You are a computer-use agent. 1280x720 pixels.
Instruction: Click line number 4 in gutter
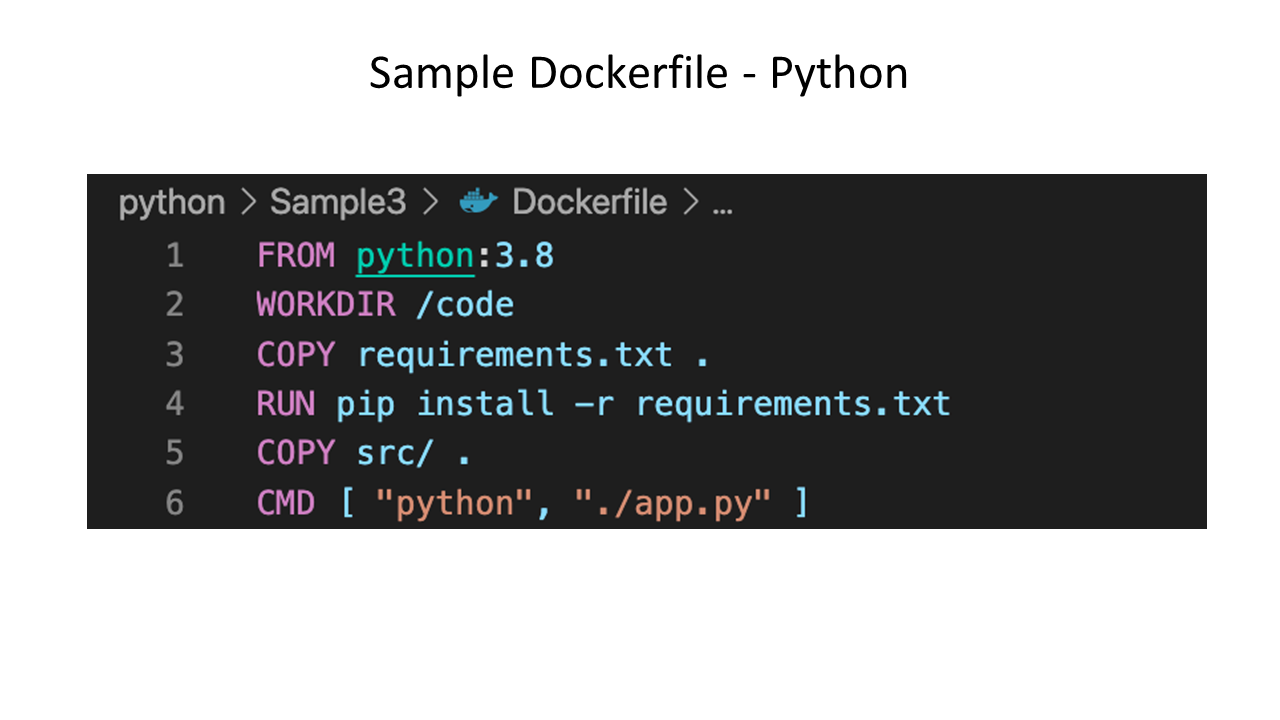tap(175, 404)
